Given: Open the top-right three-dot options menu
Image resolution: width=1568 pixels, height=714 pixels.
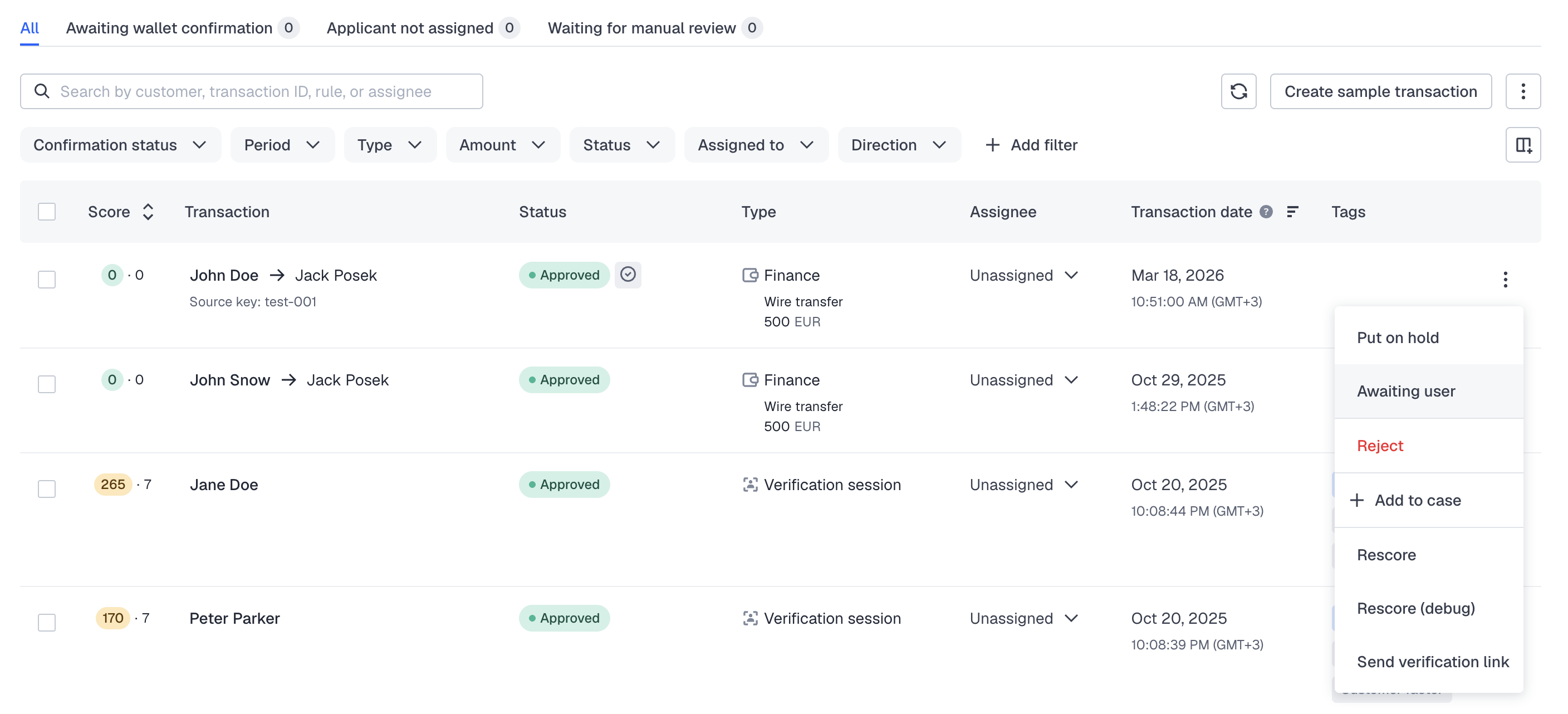Looking at the screenshot, I should tap(1522, 91).
